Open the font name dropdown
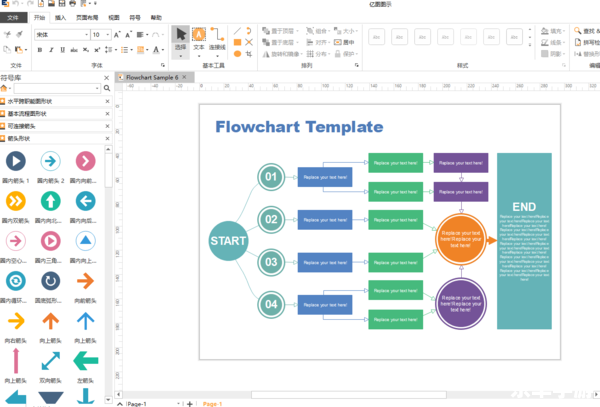 [86, 35]
